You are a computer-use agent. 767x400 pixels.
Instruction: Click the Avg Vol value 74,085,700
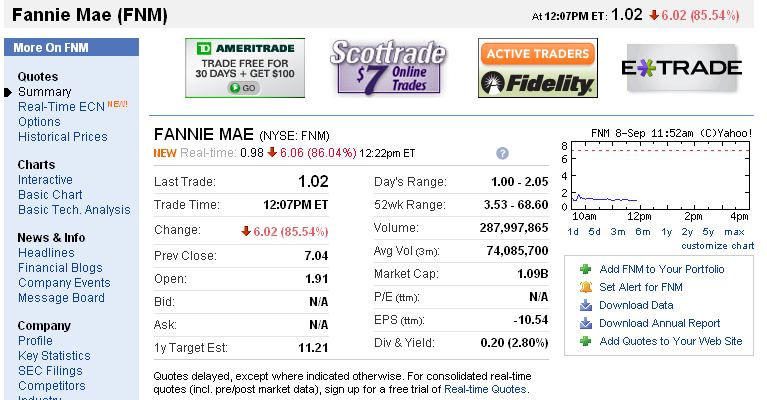coord(517,251)
